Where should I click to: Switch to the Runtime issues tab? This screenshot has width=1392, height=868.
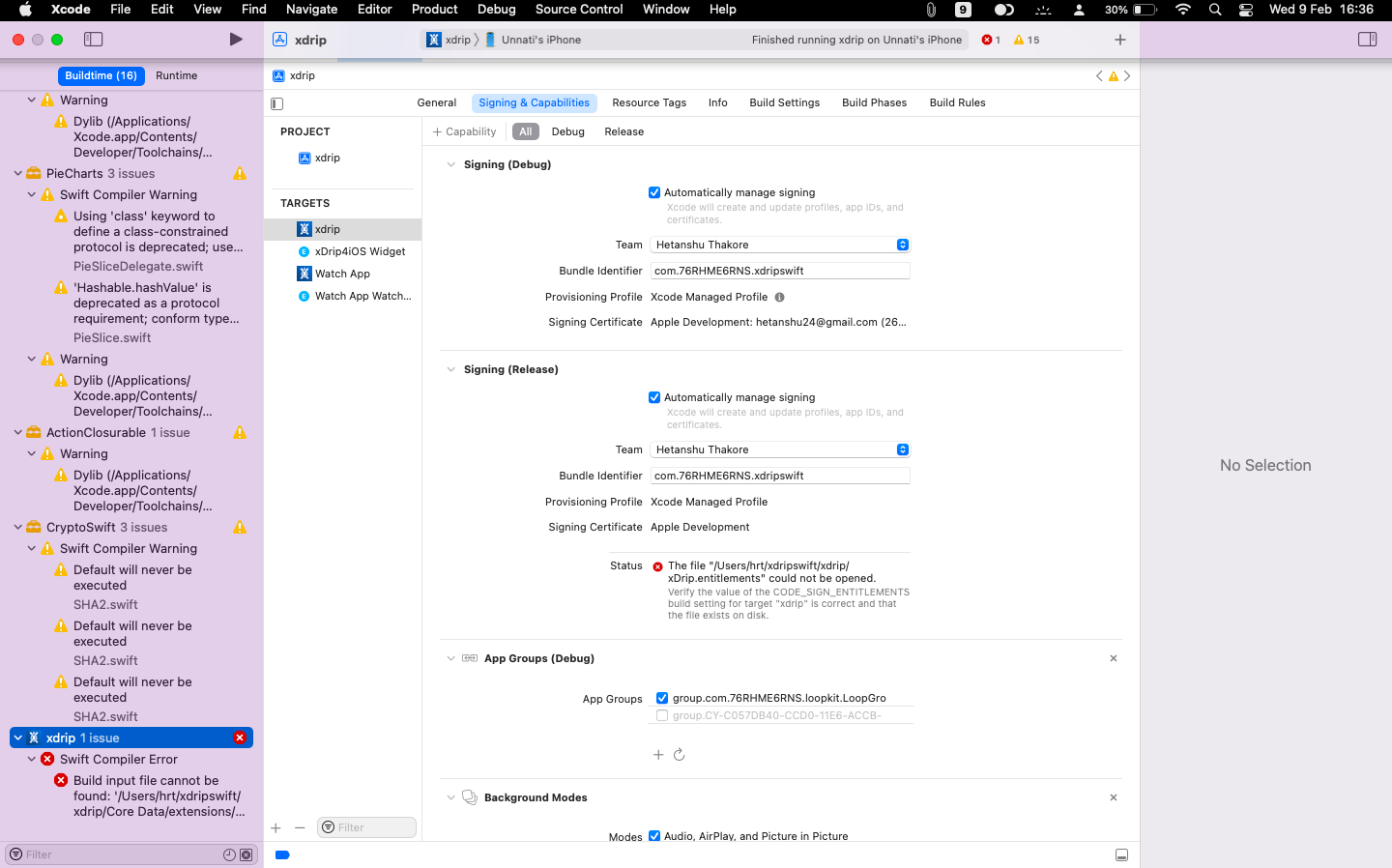coord(176,75)
